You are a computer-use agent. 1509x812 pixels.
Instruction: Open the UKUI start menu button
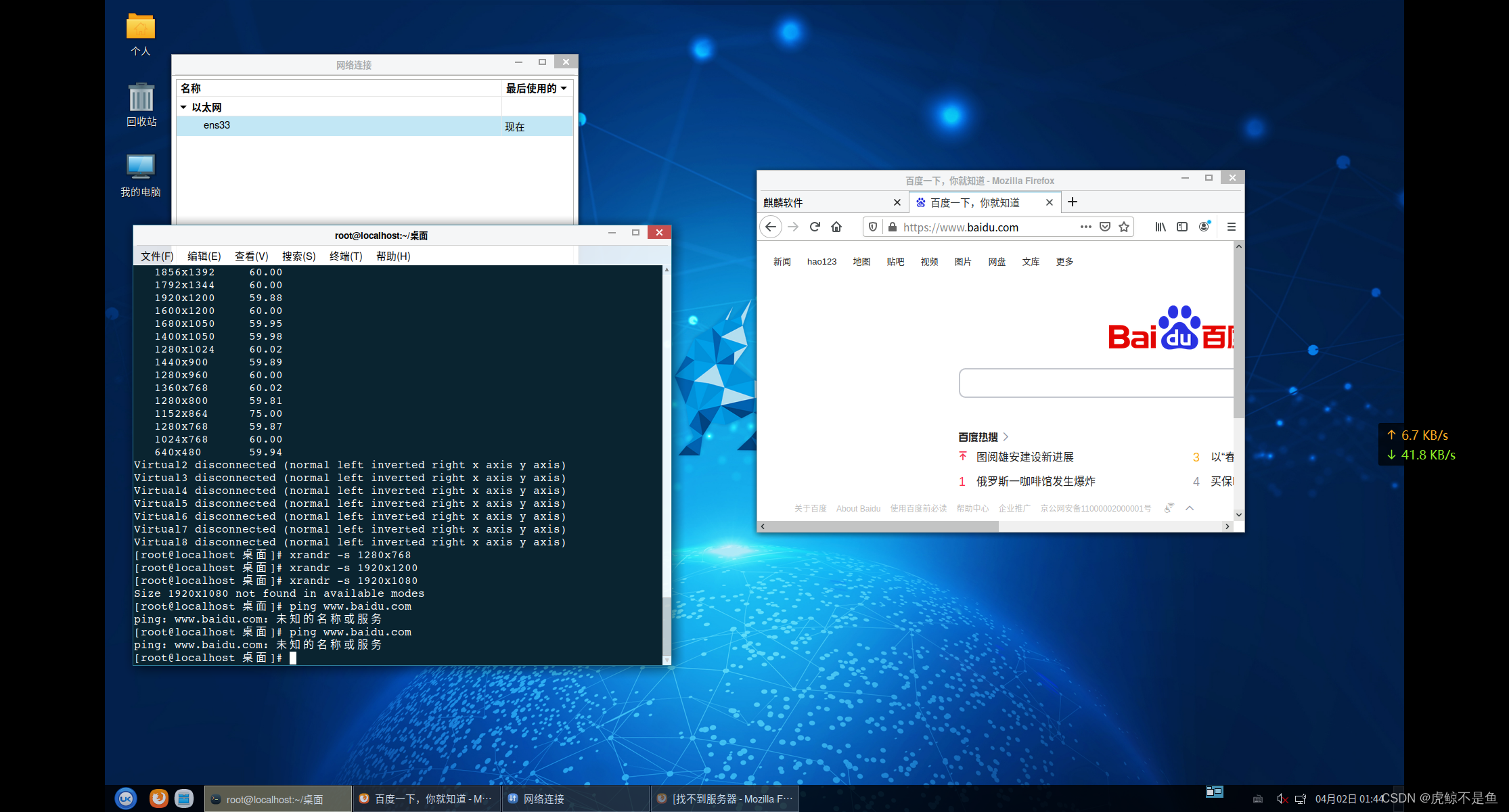point(126,798)
